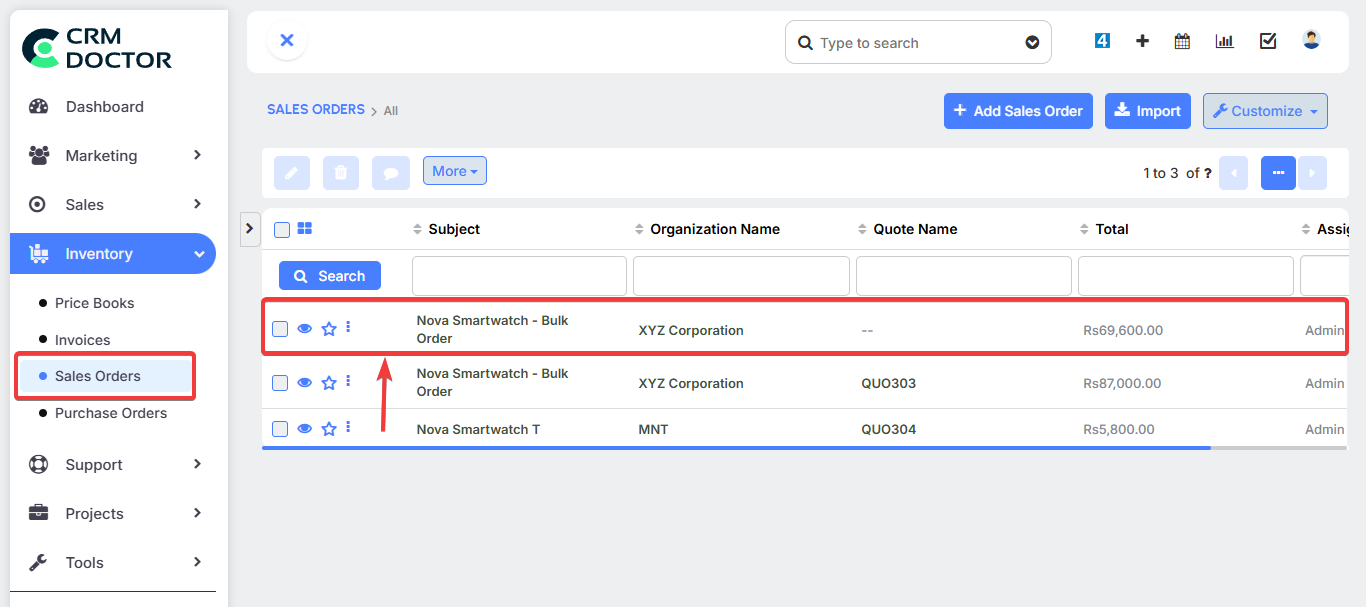
Task: Click the plus icon to quick create
Action: 1142,41
